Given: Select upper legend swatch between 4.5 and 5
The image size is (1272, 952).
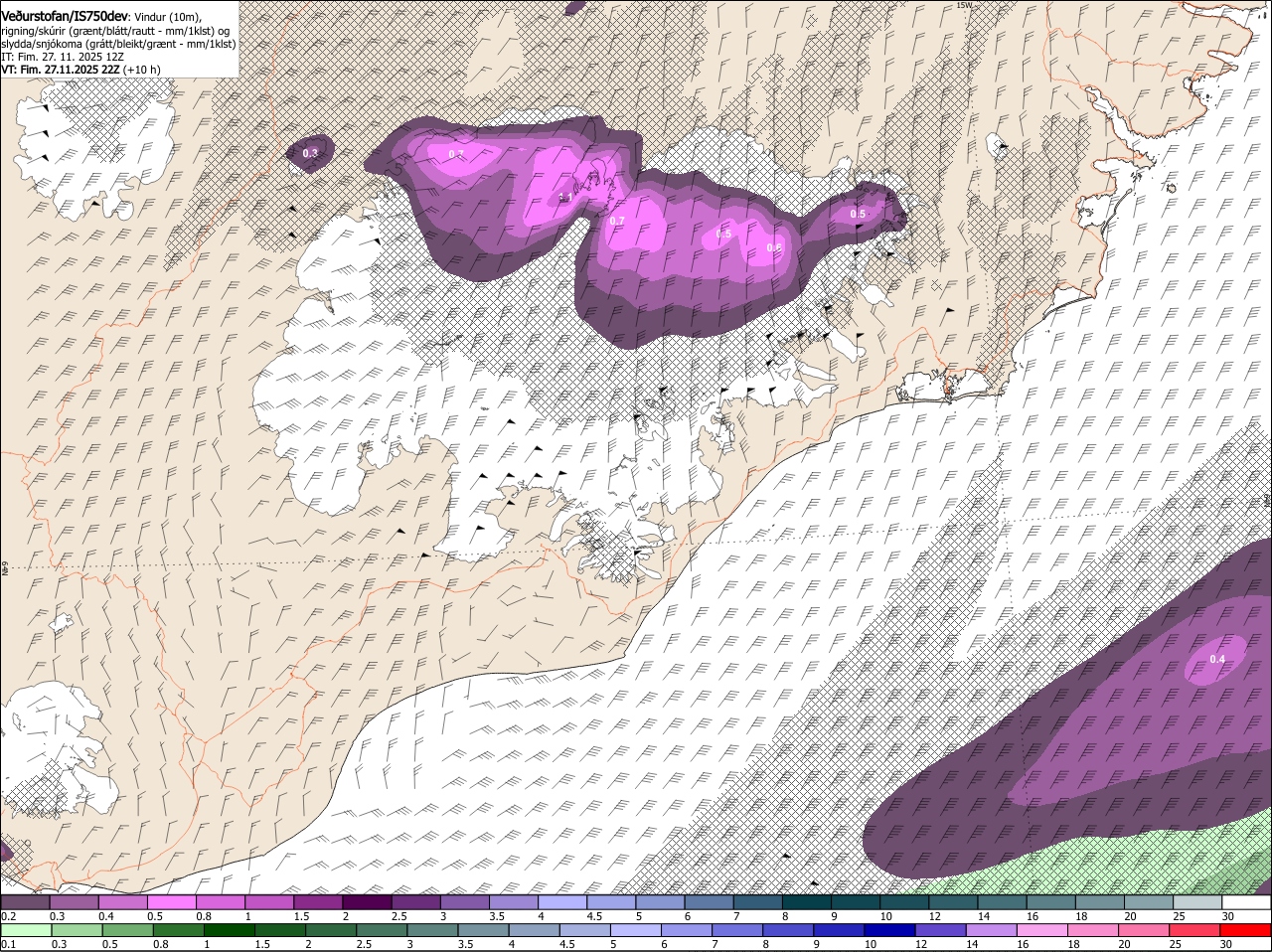Looking at the screenshot, I should (612, 902).
